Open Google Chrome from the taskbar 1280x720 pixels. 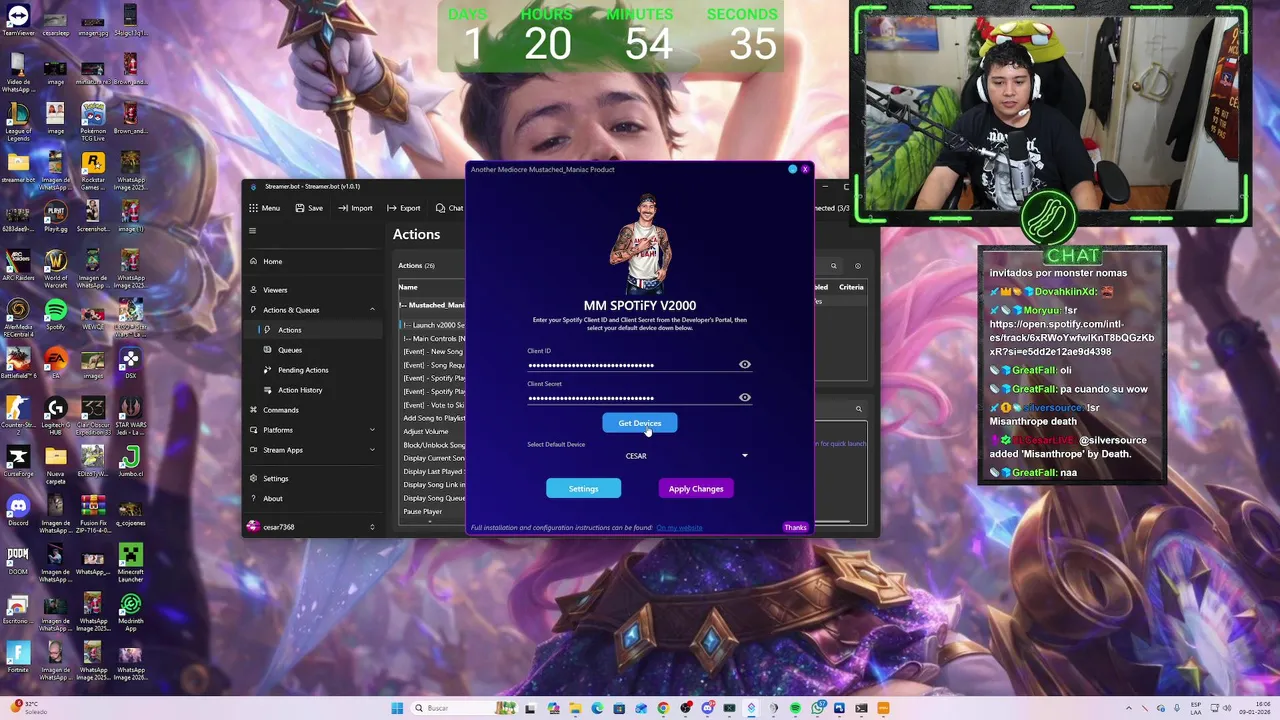(663, 708)
